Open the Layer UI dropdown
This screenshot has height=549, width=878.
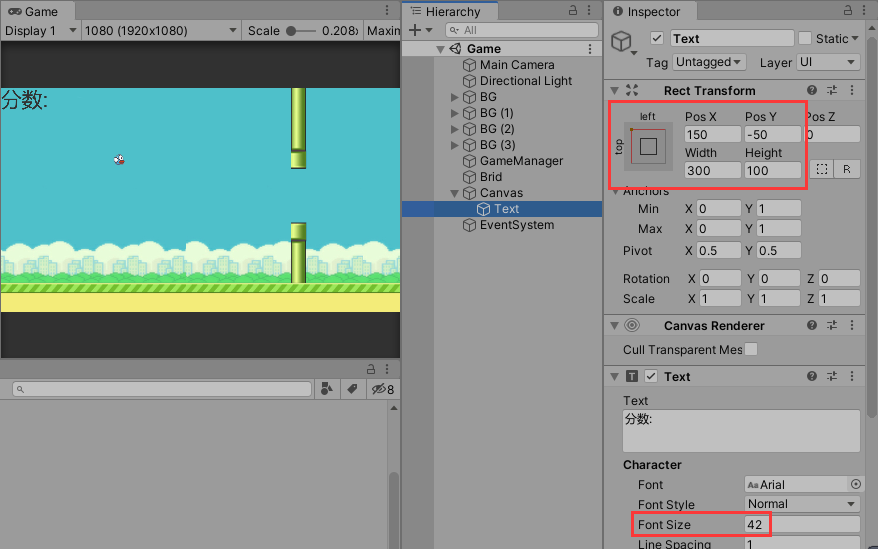pos(828,62)
